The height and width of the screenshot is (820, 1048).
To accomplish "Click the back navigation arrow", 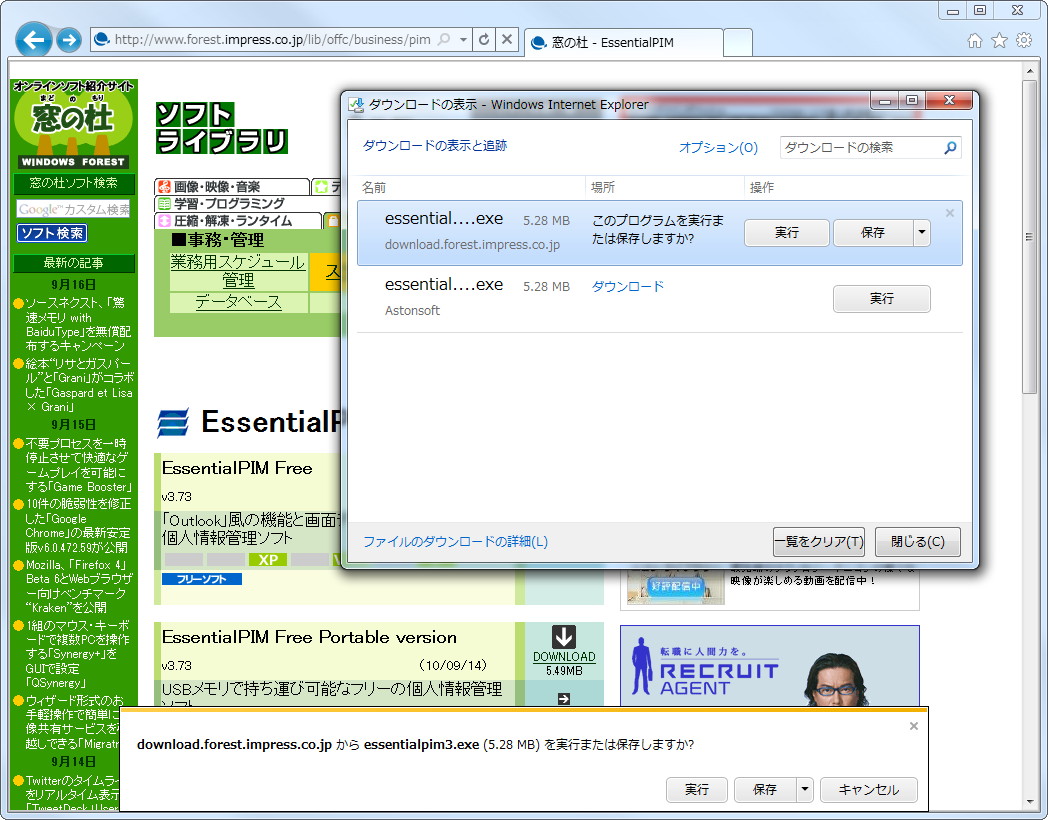I will pos(34,41).
